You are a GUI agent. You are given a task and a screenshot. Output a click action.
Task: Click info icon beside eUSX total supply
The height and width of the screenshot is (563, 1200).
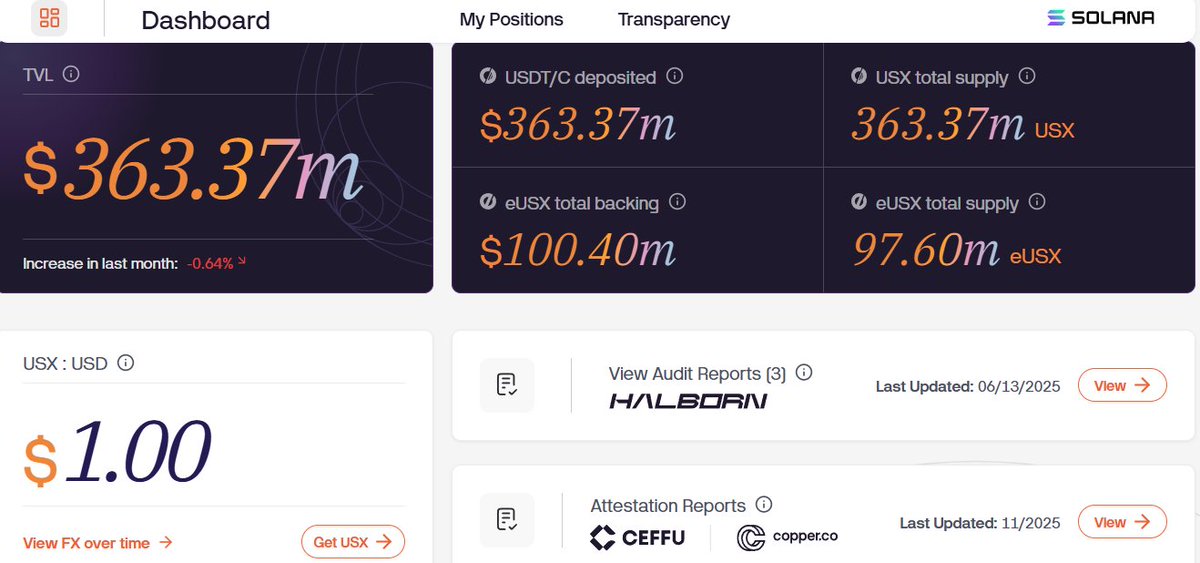click(x=1037, y=202)
